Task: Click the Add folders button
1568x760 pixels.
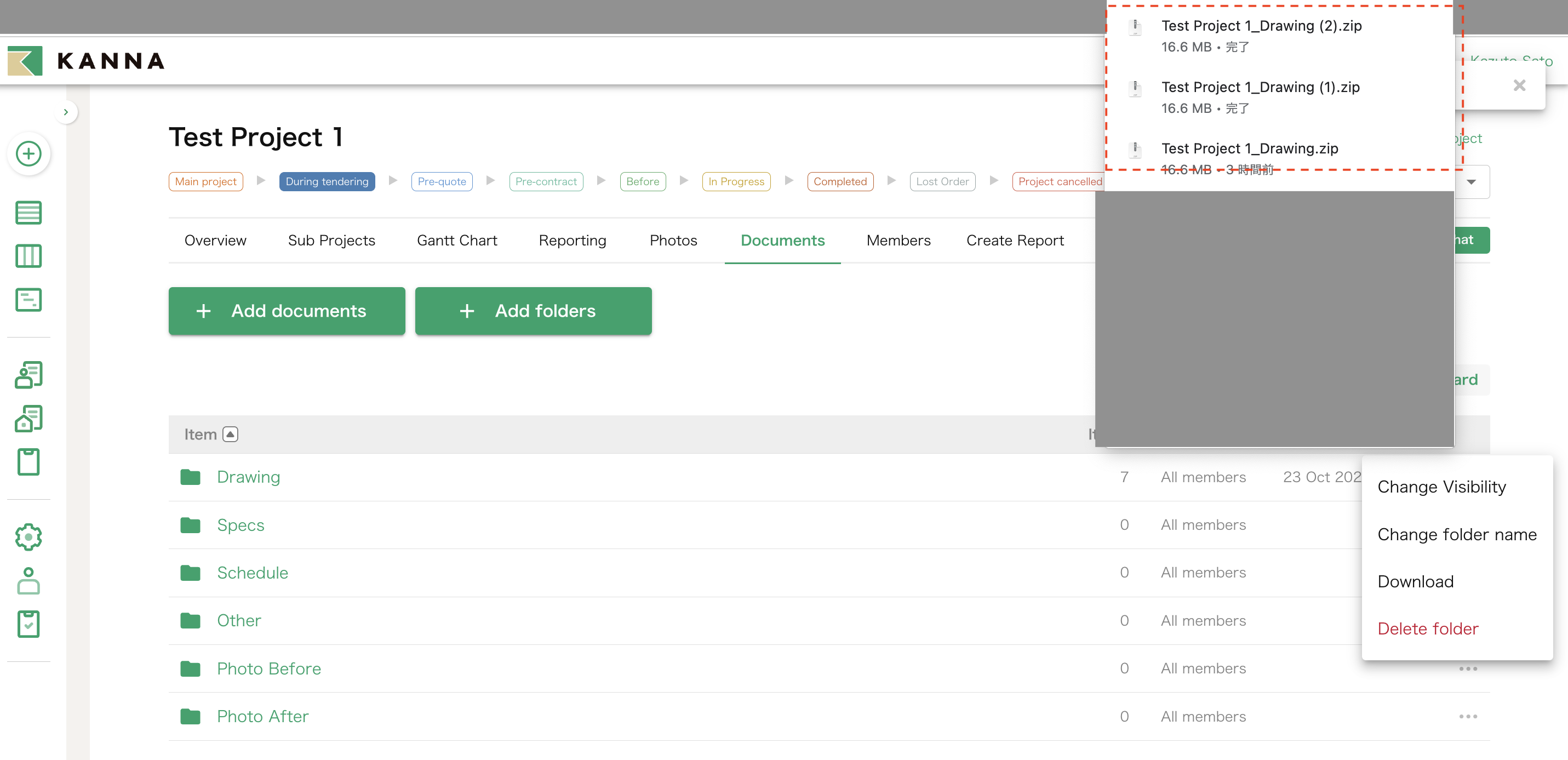Action: click(x=533, y=311)
